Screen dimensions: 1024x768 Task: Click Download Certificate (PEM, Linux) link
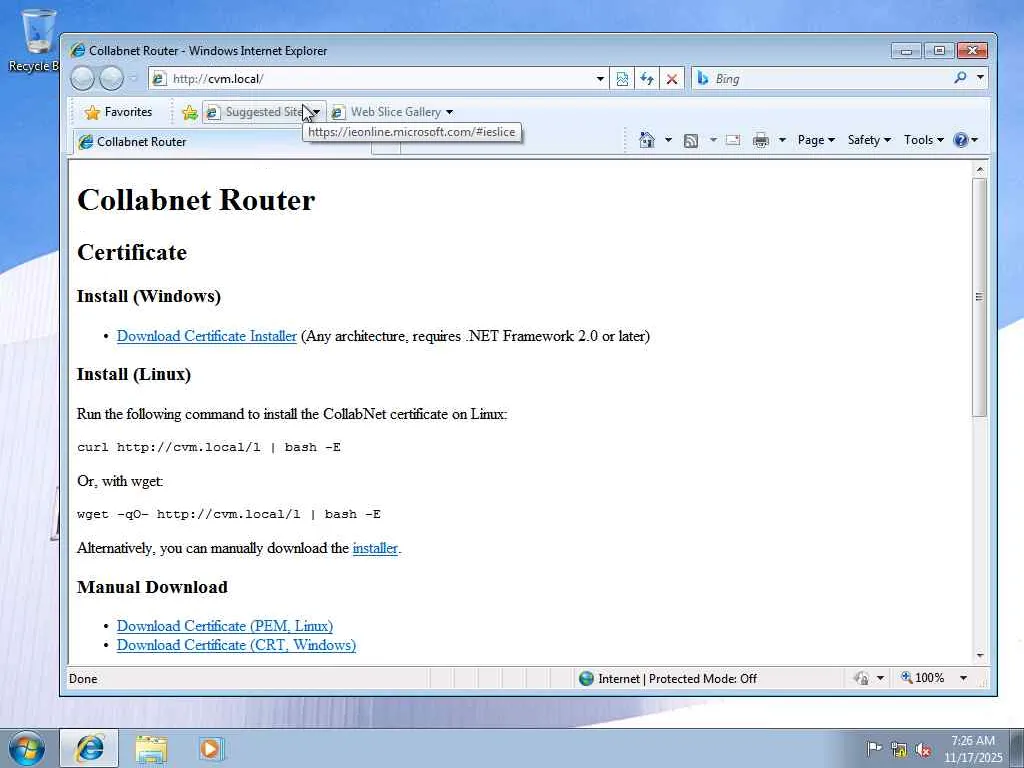[x=225, y=626]
